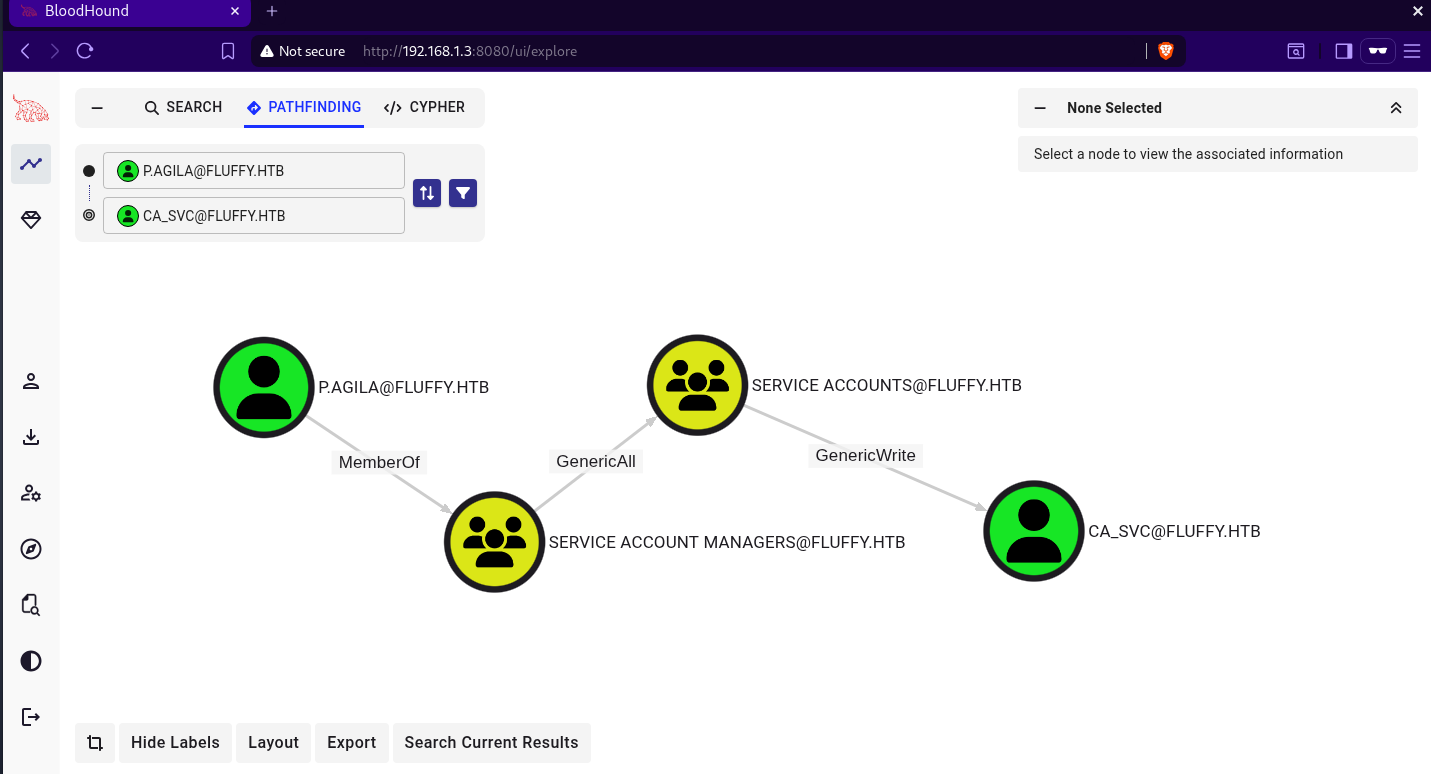The image size is (1431, 774).
Task: Swap start and destination nodes
Action: [x=427, y=193]
